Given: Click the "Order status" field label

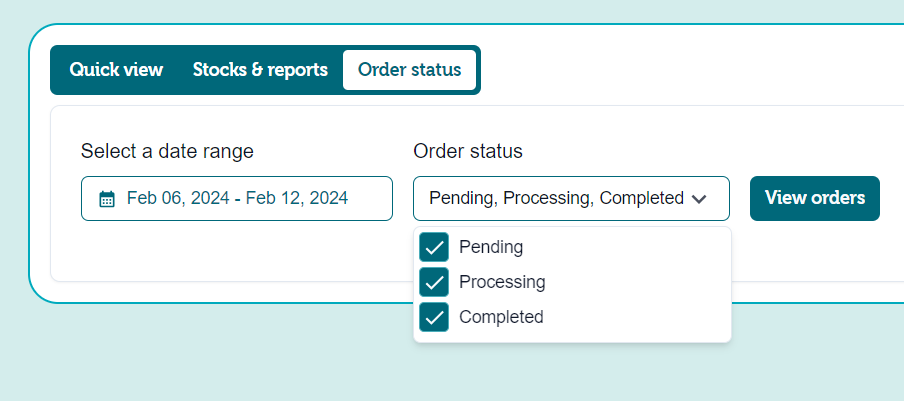Looking at the screenshot, I should [467, 151].
